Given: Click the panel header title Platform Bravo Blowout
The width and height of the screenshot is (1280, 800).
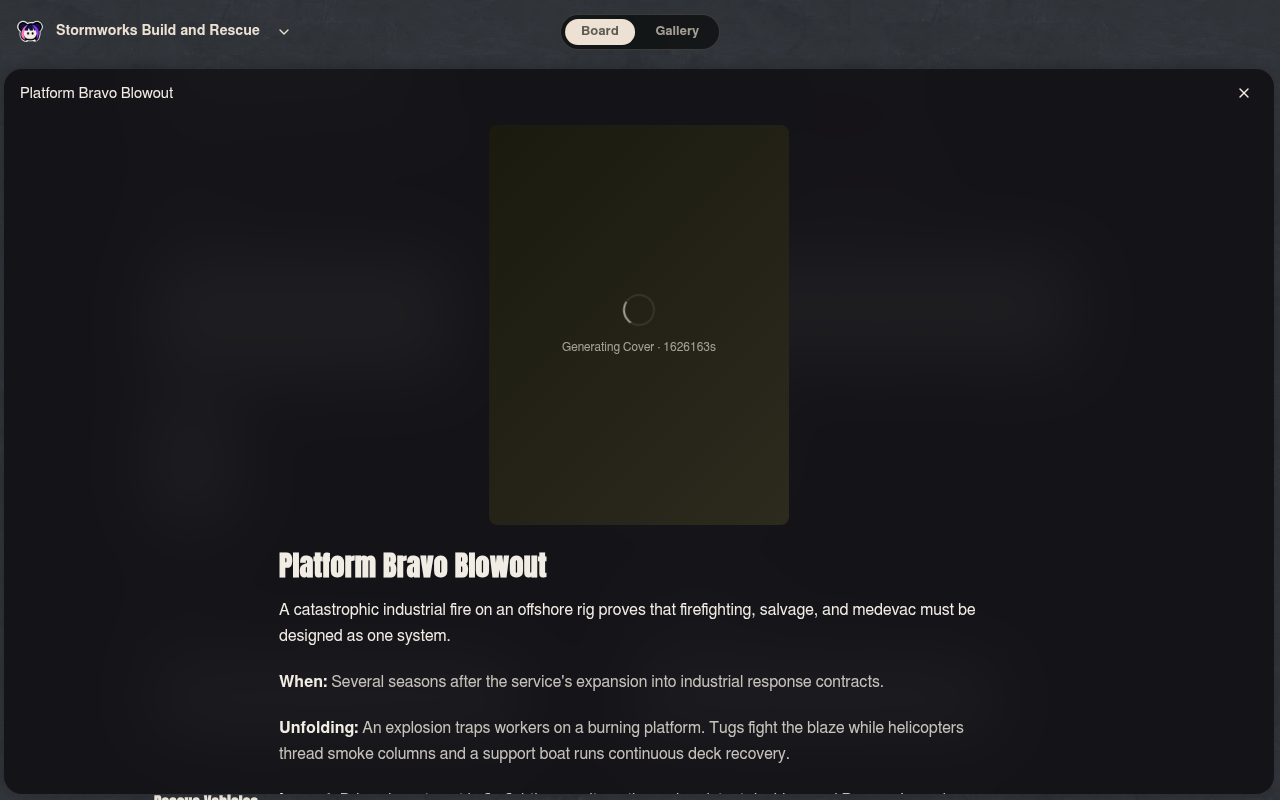Looking at the screenshot, I should pos(97,93).
